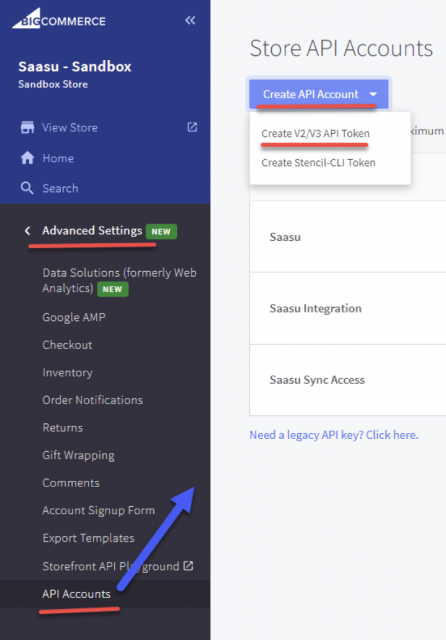Open Data Solutions settings
This screenshot has width=446, height=640.
pyautogui.click(x=119, y=280)
